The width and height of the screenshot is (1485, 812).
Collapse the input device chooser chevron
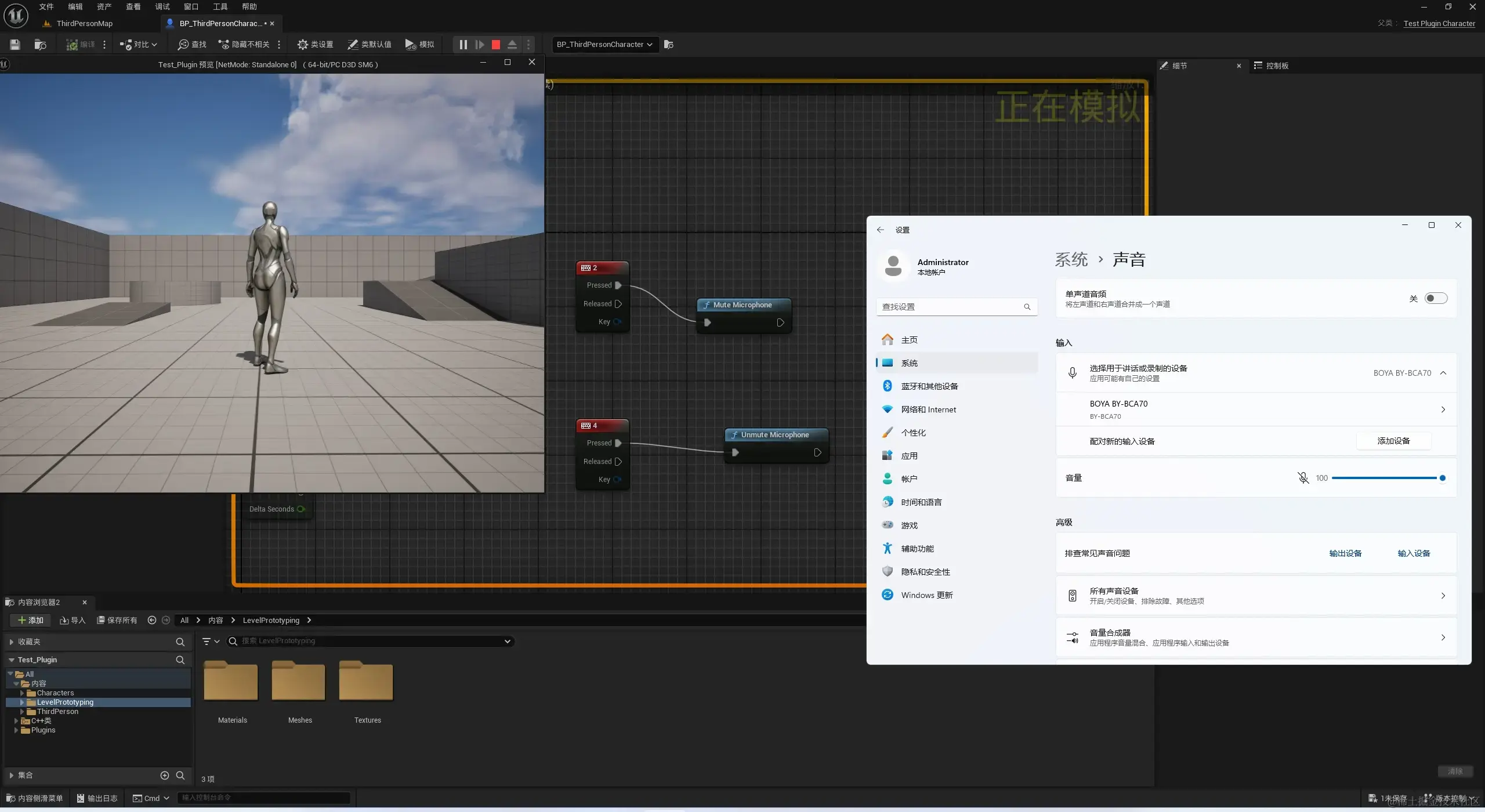pyautogui.click(x=1443, y=373)
